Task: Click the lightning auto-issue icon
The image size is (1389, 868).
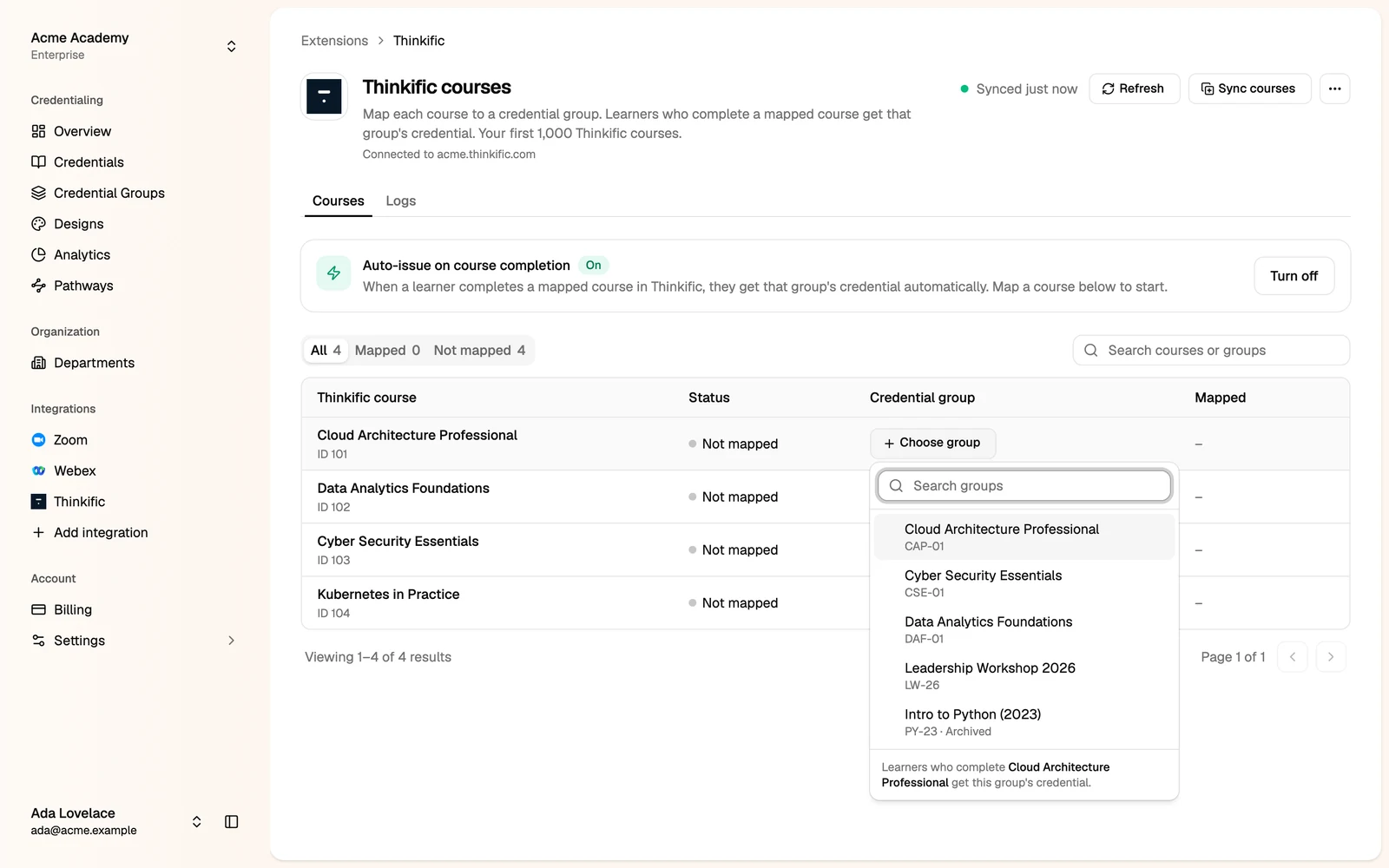Action: pyautogui.click(x=333, y=273)
